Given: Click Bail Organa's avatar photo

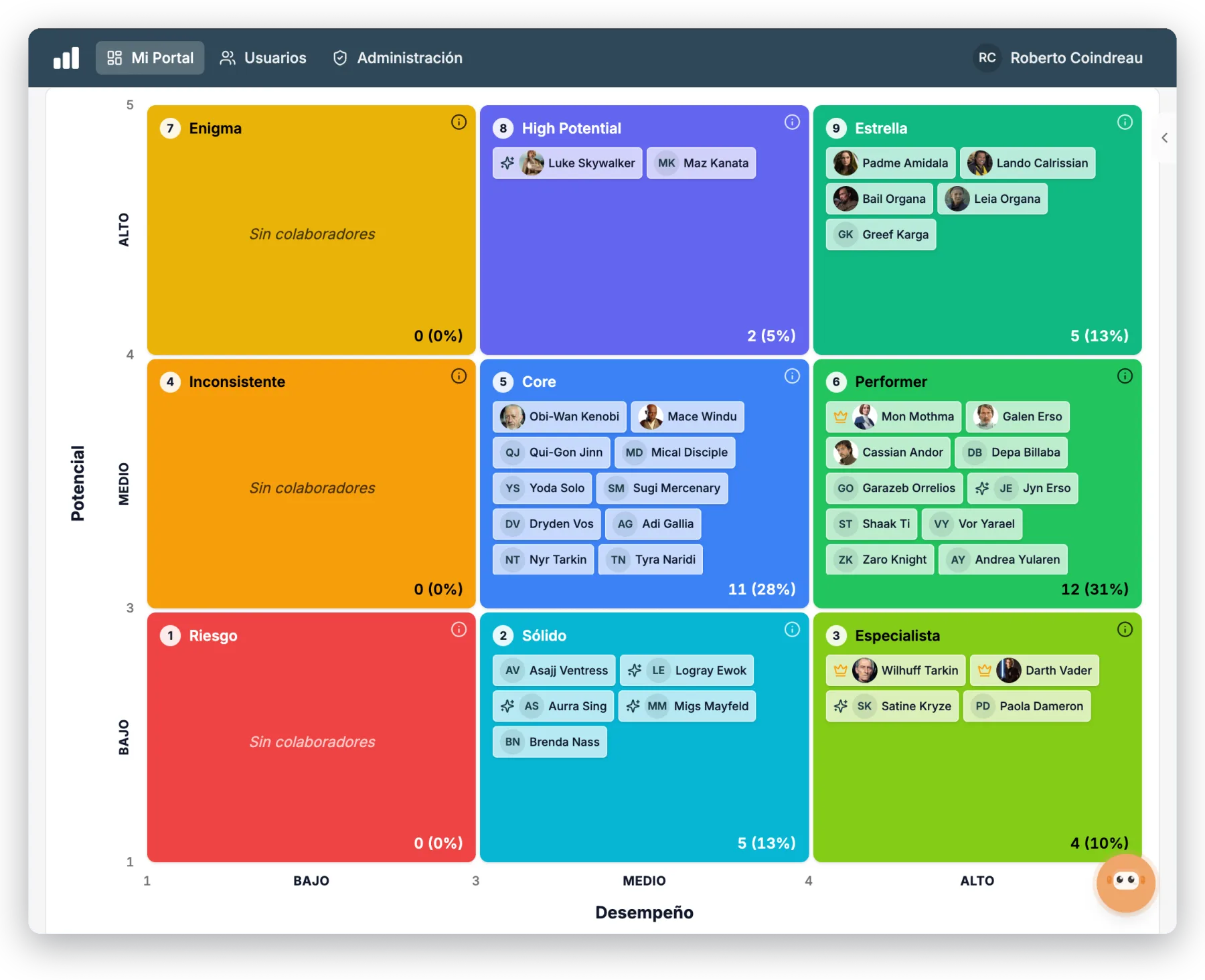Looking at the screenshot, I should [x=846, y=199].
